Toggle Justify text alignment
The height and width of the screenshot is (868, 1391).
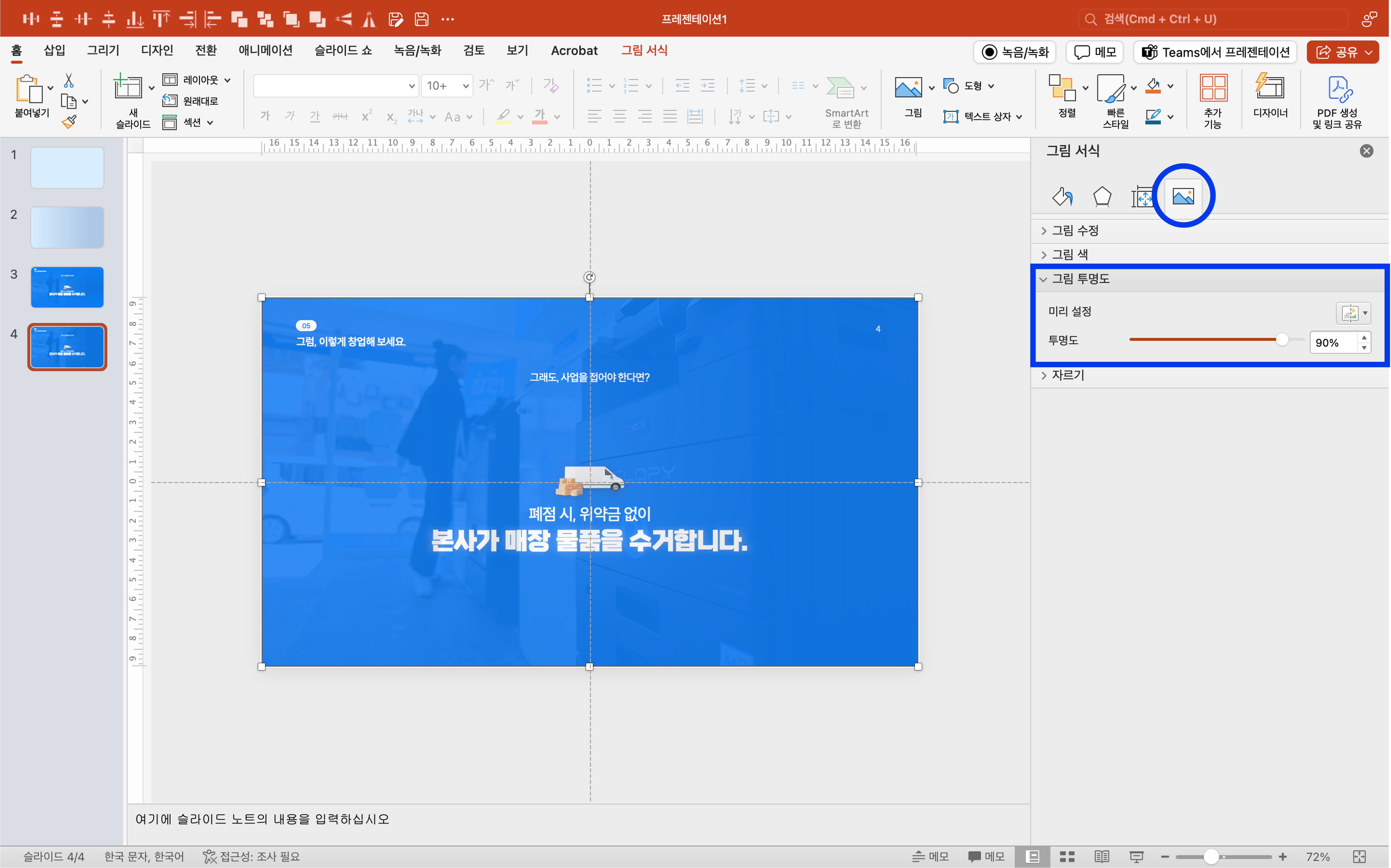(670, 117)
